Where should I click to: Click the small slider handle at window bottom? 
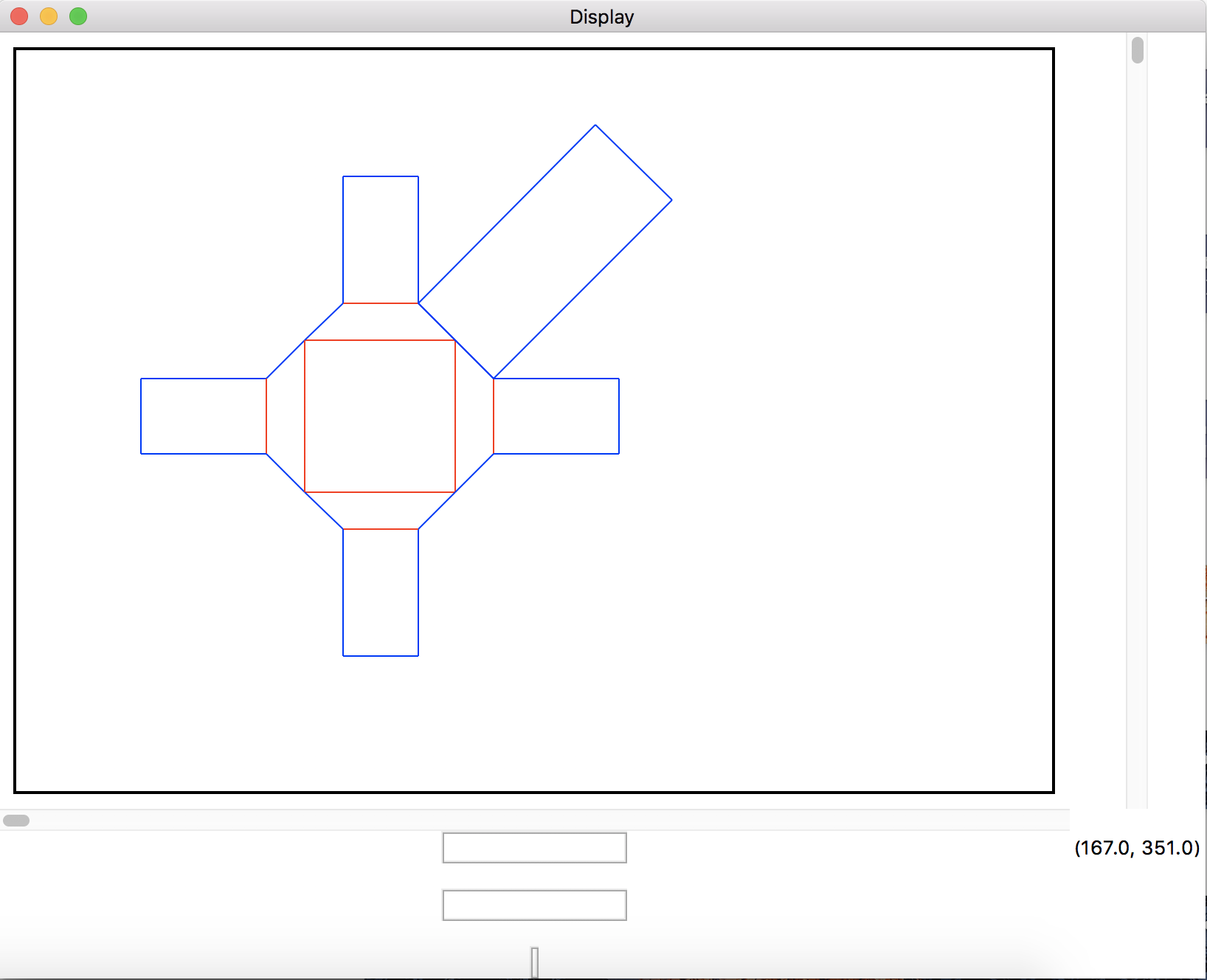point(535,962)
